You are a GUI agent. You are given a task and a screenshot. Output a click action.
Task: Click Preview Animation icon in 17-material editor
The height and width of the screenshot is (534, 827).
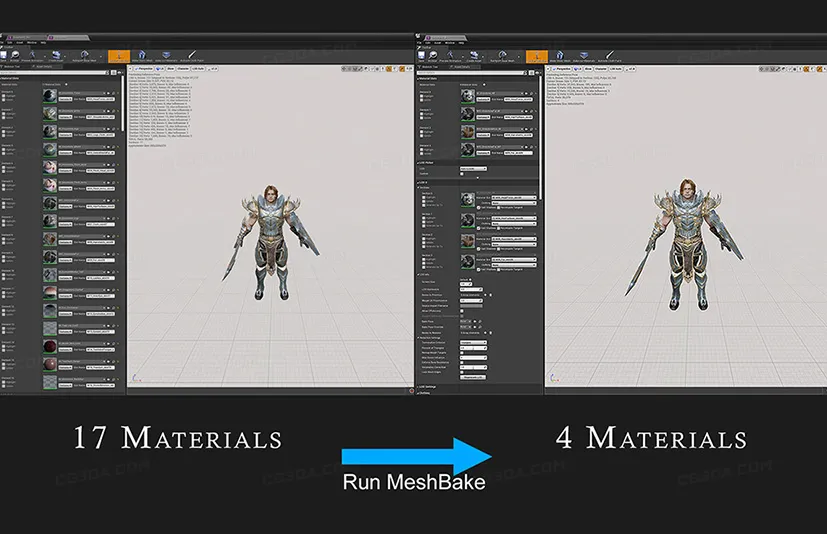pos(33,55)
